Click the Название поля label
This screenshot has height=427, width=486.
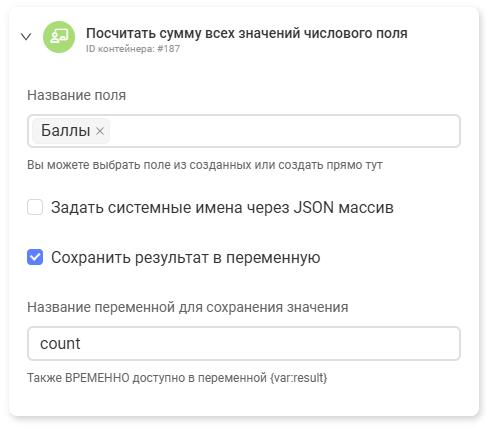(77, 95)
